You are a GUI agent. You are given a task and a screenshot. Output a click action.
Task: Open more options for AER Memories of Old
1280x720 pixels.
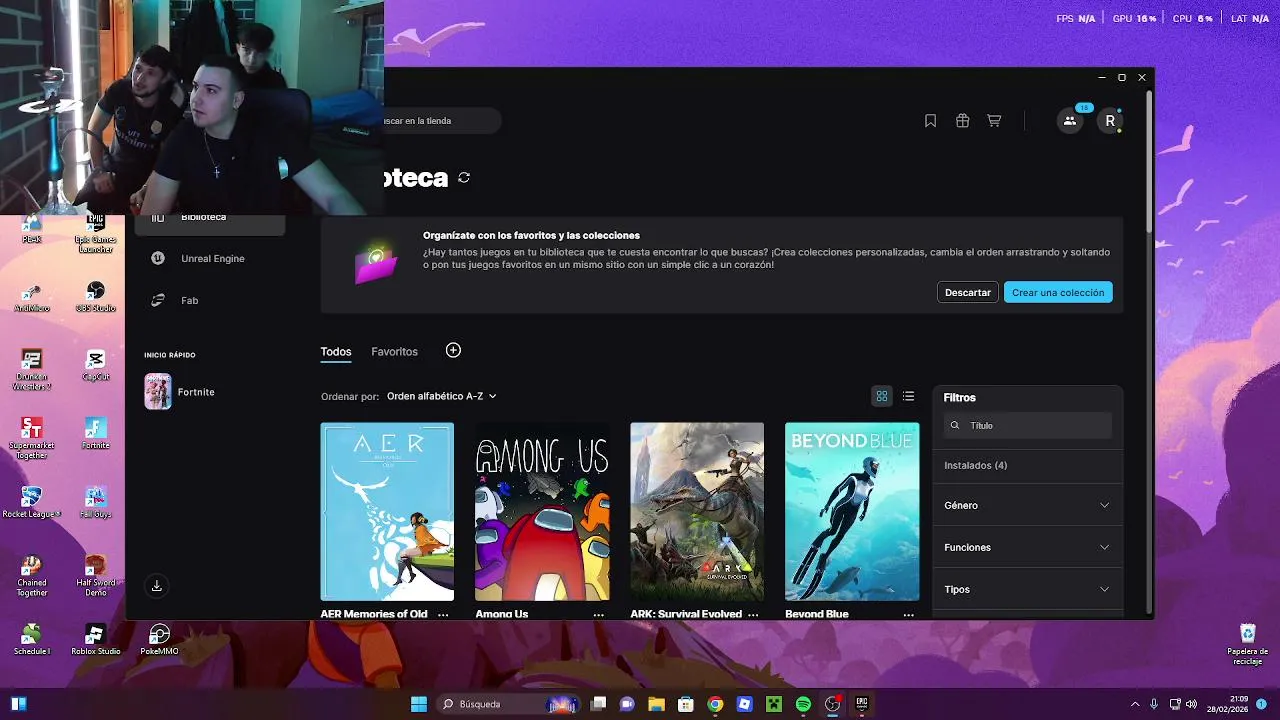point(443,614)
